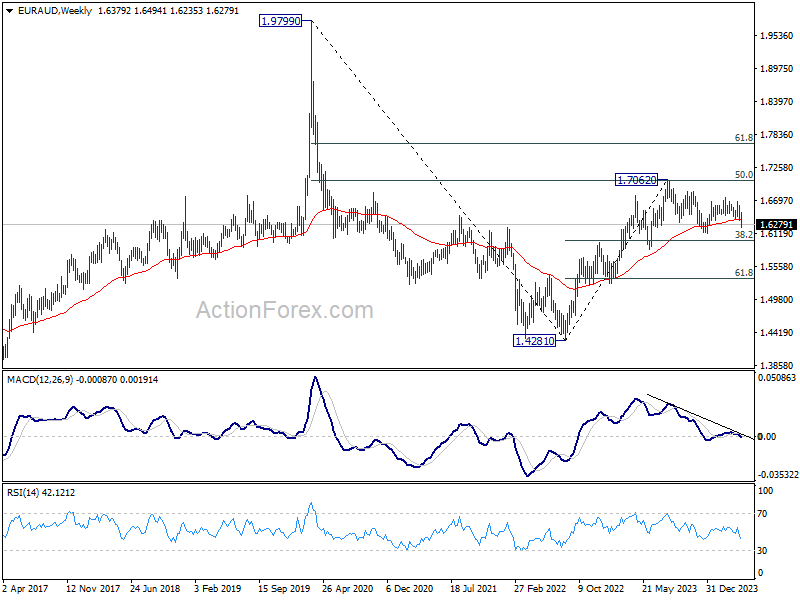Click the dropdown triangle beside EURAUD,Weekly

[10, 11]
